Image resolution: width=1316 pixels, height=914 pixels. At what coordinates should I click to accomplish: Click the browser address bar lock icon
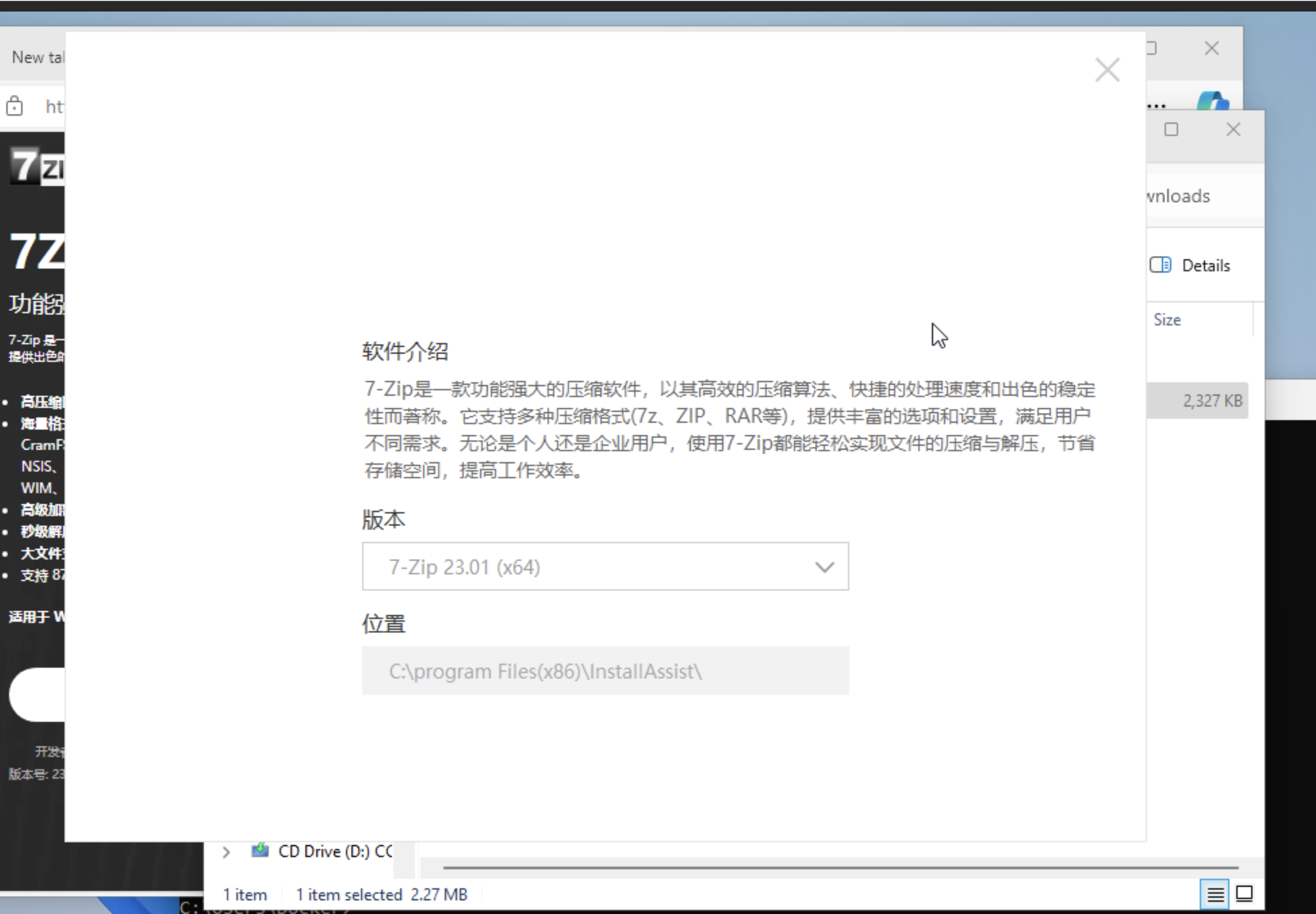click(15, 107)
